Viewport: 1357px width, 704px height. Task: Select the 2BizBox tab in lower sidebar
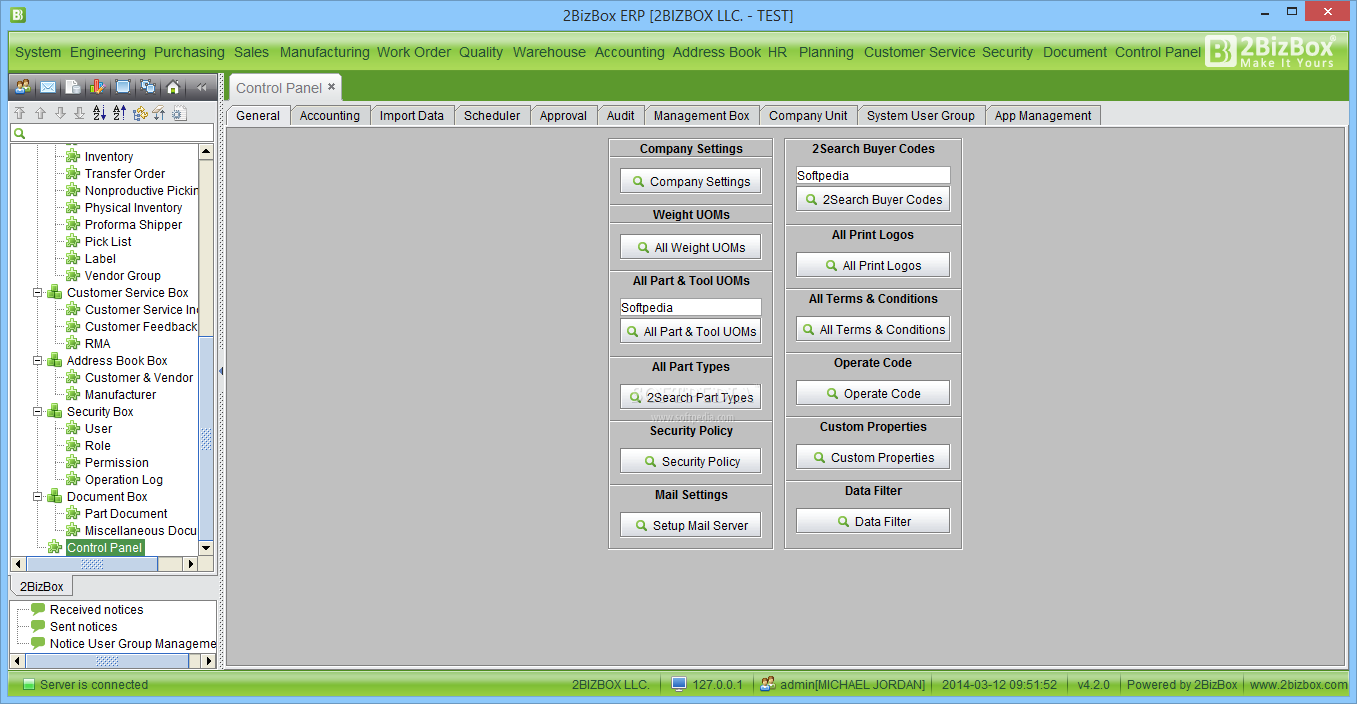(x=42, y=587)
